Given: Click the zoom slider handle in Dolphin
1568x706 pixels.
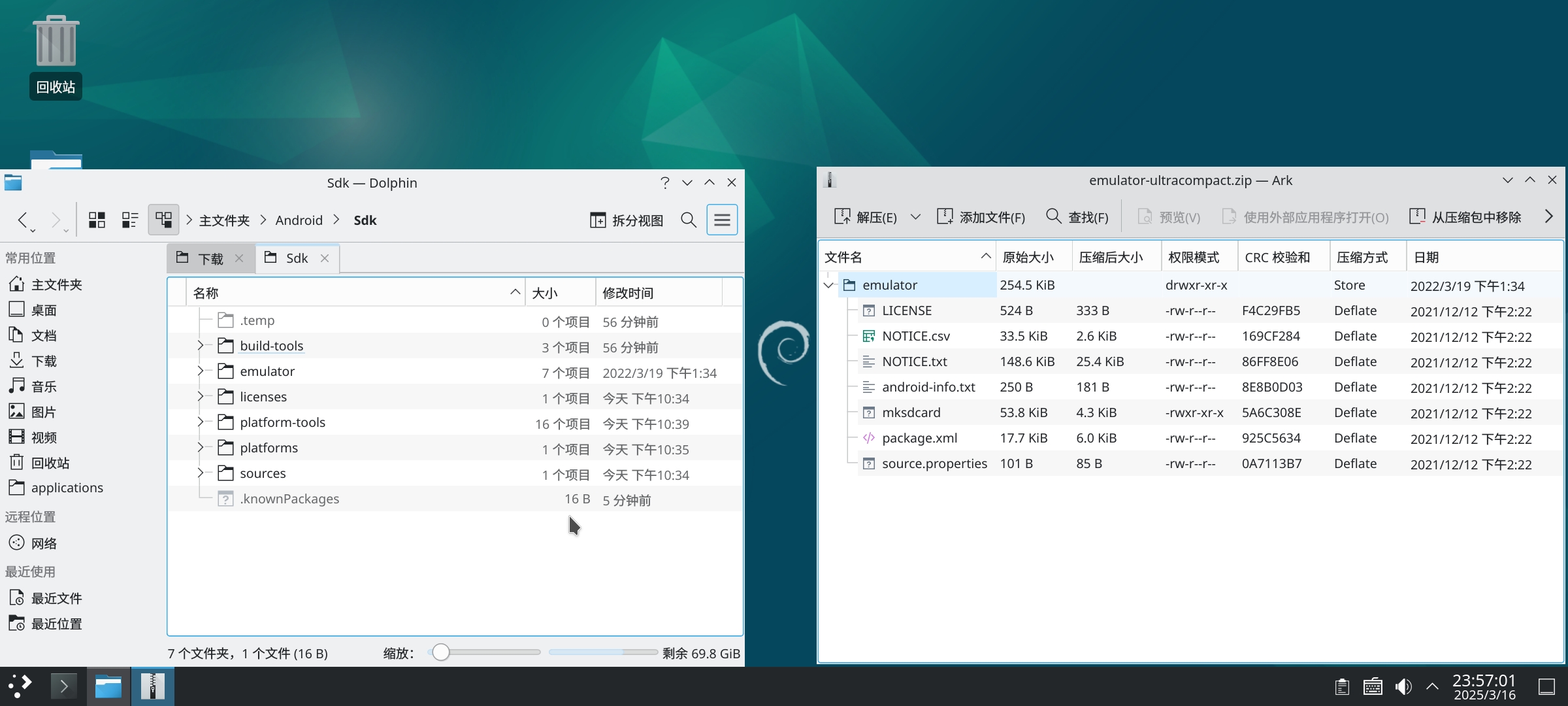Looking at the screenshot, I should pos(441,652).
